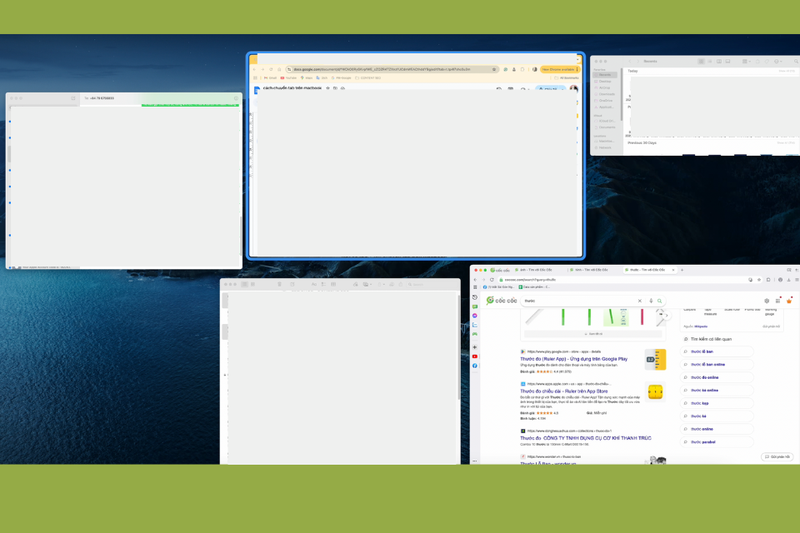The image size is (800, 533).
Task: Open the Thước đo Ruler App Google Play result
Action: [573, 359]
